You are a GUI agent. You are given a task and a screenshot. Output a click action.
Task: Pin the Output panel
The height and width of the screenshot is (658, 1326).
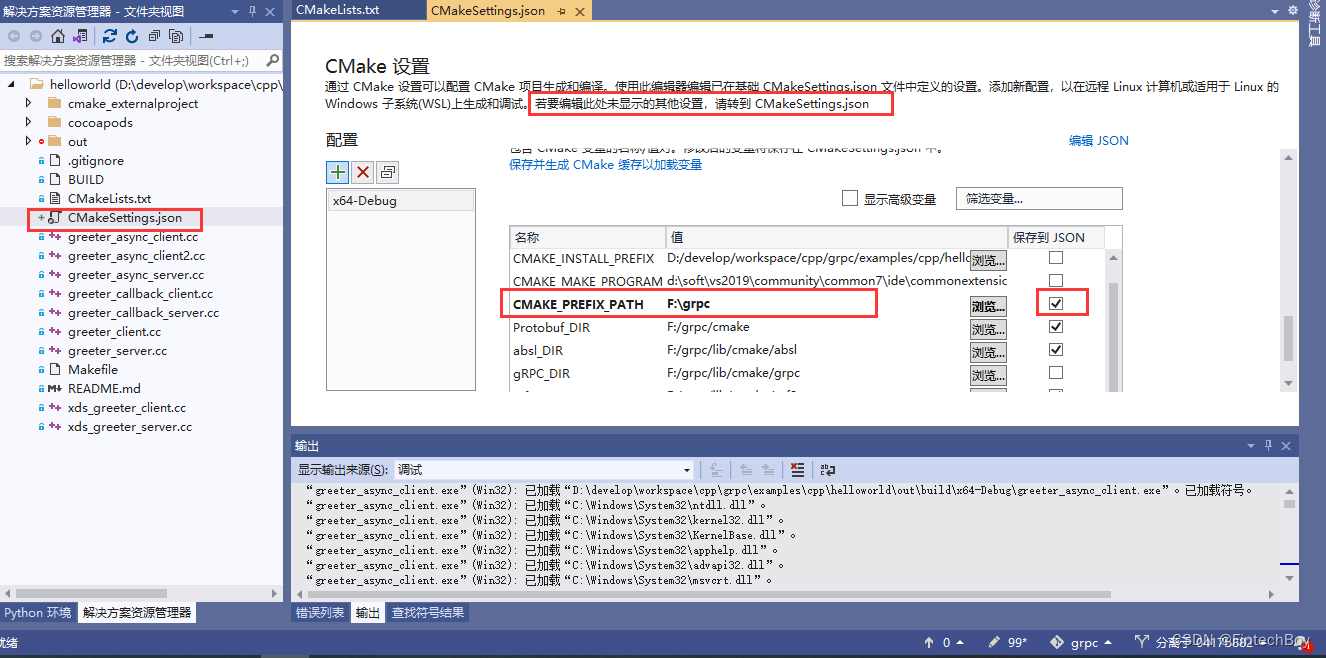pyautogui.click(x=1269, y=446)
